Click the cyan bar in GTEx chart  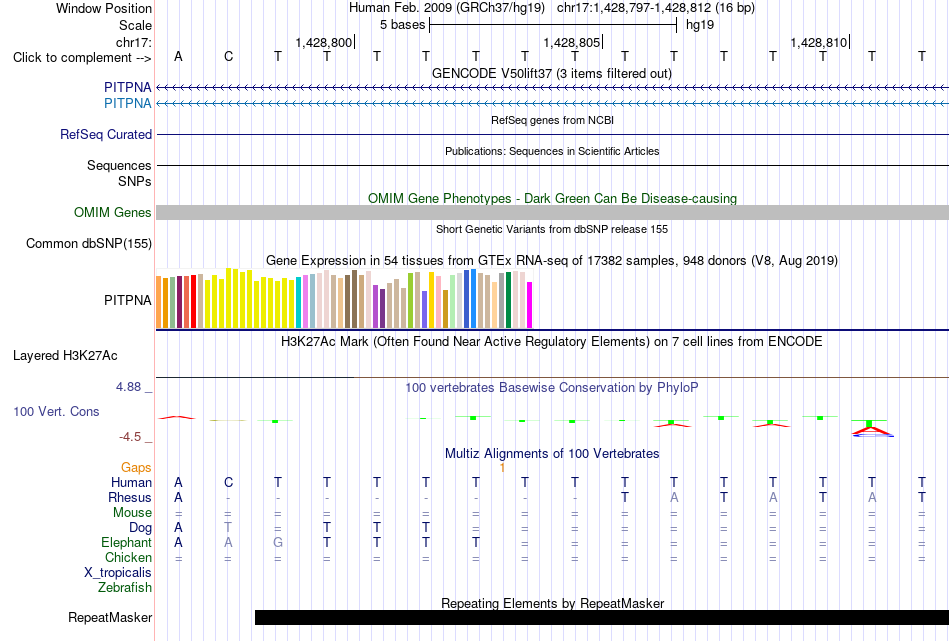pyautogui.click(x=298, y=303)
